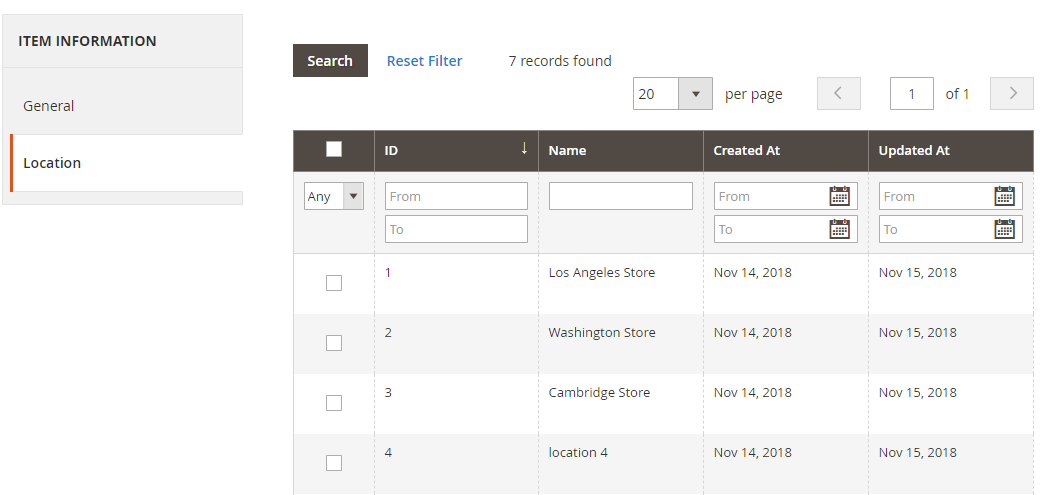The height and width of the screenshot is (495, 1041).
Task: Open calendar for Updated At To date
Action: click(1004, 229)
